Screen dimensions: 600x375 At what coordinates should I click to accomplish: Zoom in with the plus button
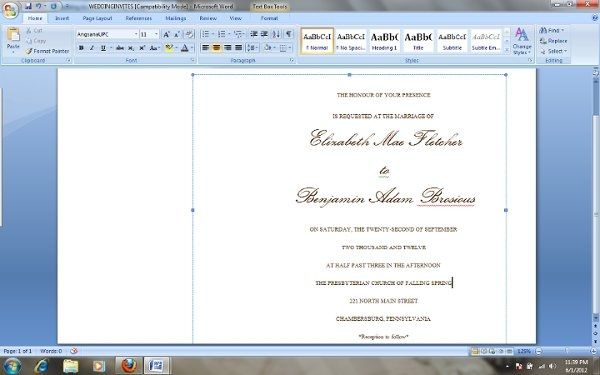pos(594,351)
